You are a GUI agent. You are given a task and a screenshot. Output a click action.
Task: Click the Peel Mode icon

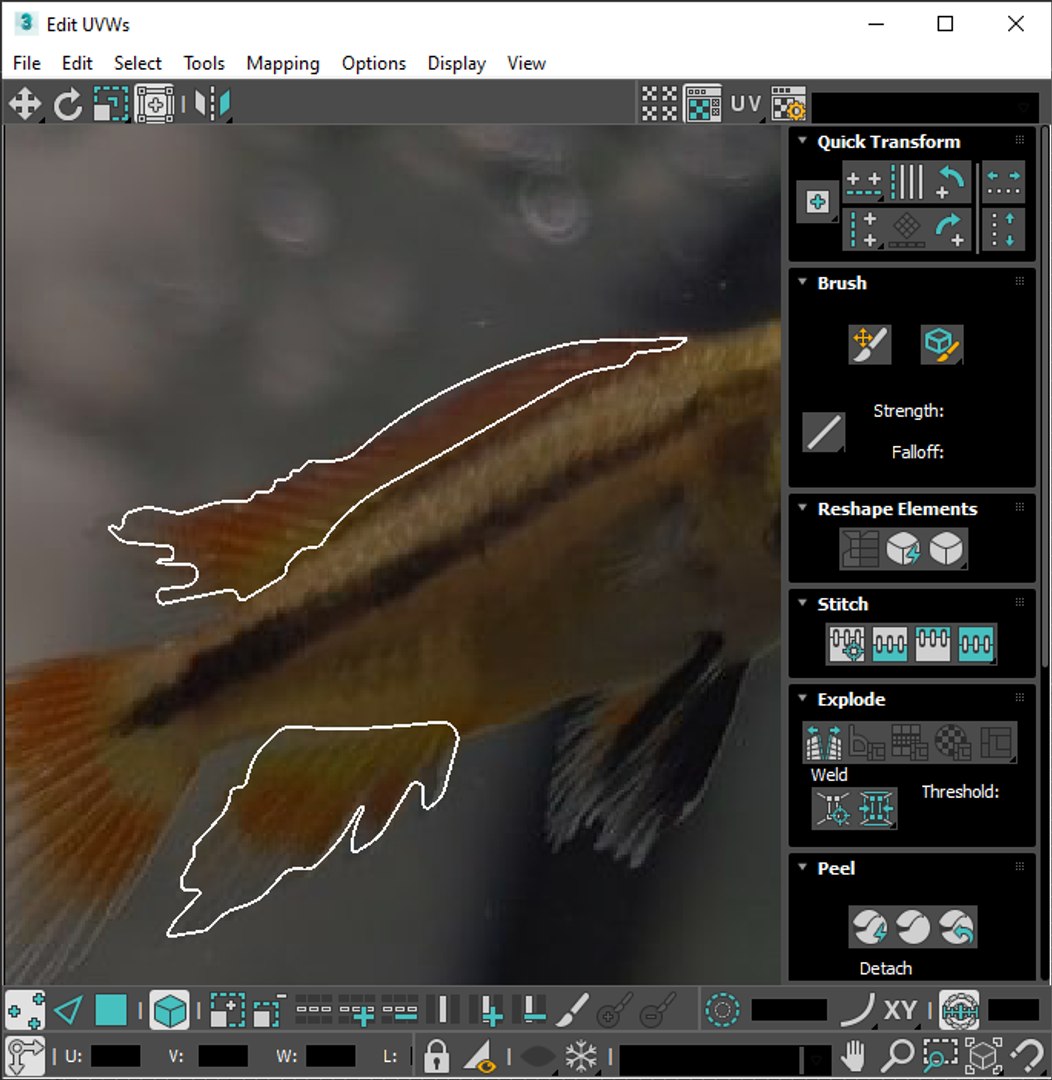click(913, 926)
